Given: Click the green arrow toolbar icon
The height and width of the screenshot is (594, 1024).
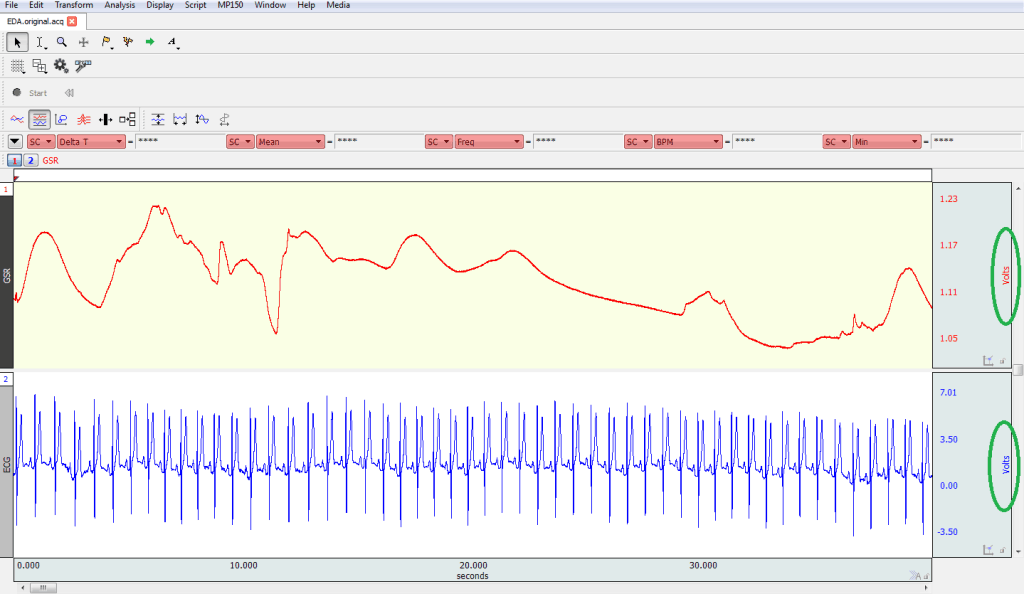Looking at the screenshot, I should pos(150,42).
